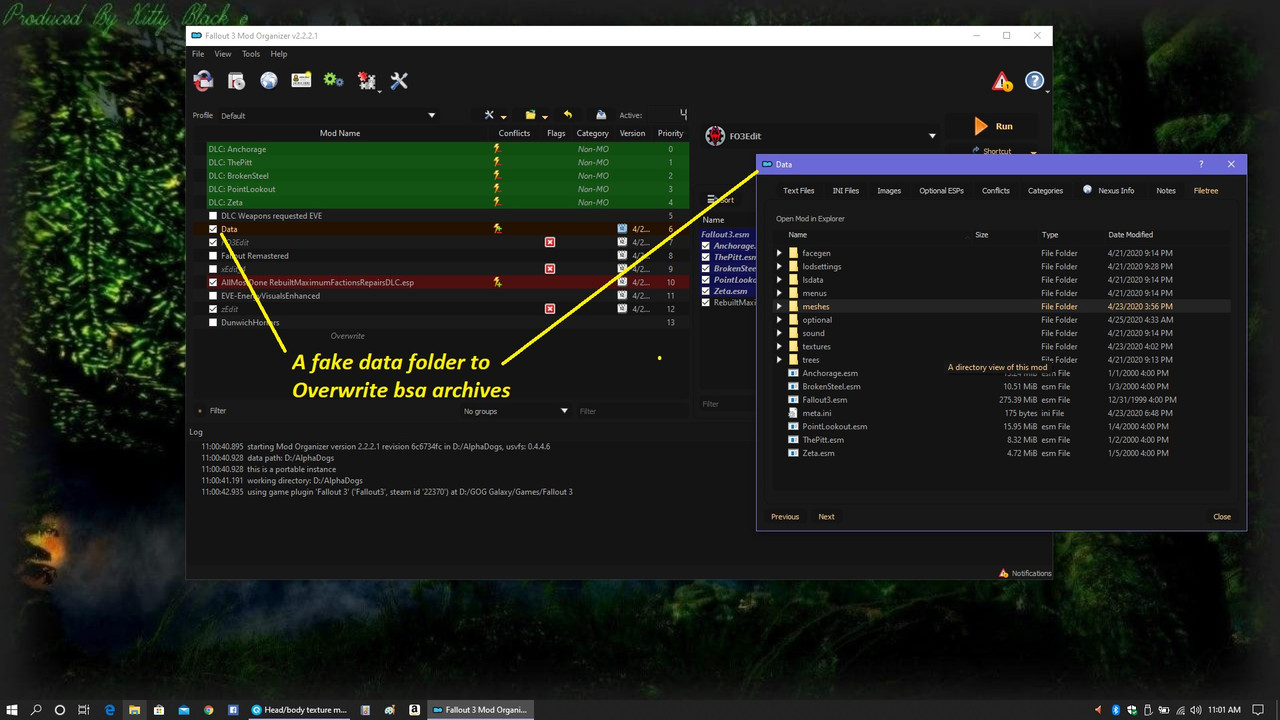The width and height of the screenshot is (1280, 720).
Task: Click the Close button in Data dialog
Action: (x=1222, y=517)
